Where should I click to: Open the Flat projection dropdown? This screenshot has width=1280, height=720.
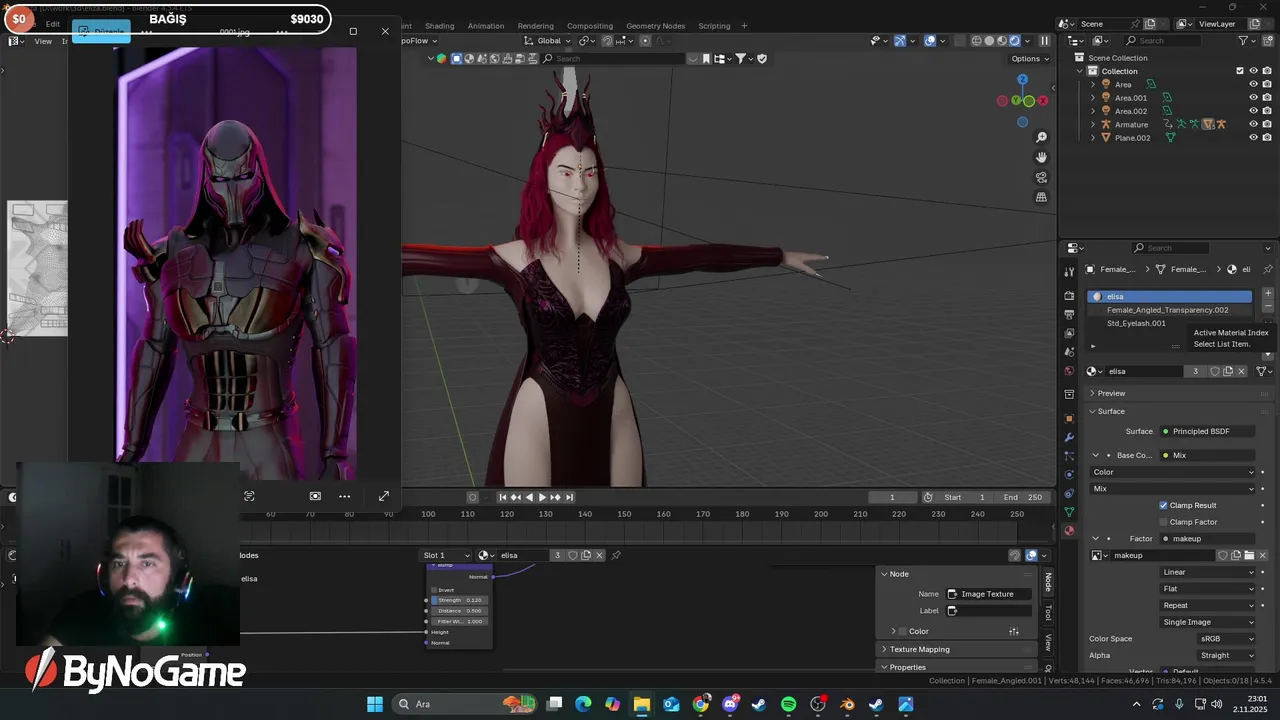pyautogui.click(x=1208, y=589)
